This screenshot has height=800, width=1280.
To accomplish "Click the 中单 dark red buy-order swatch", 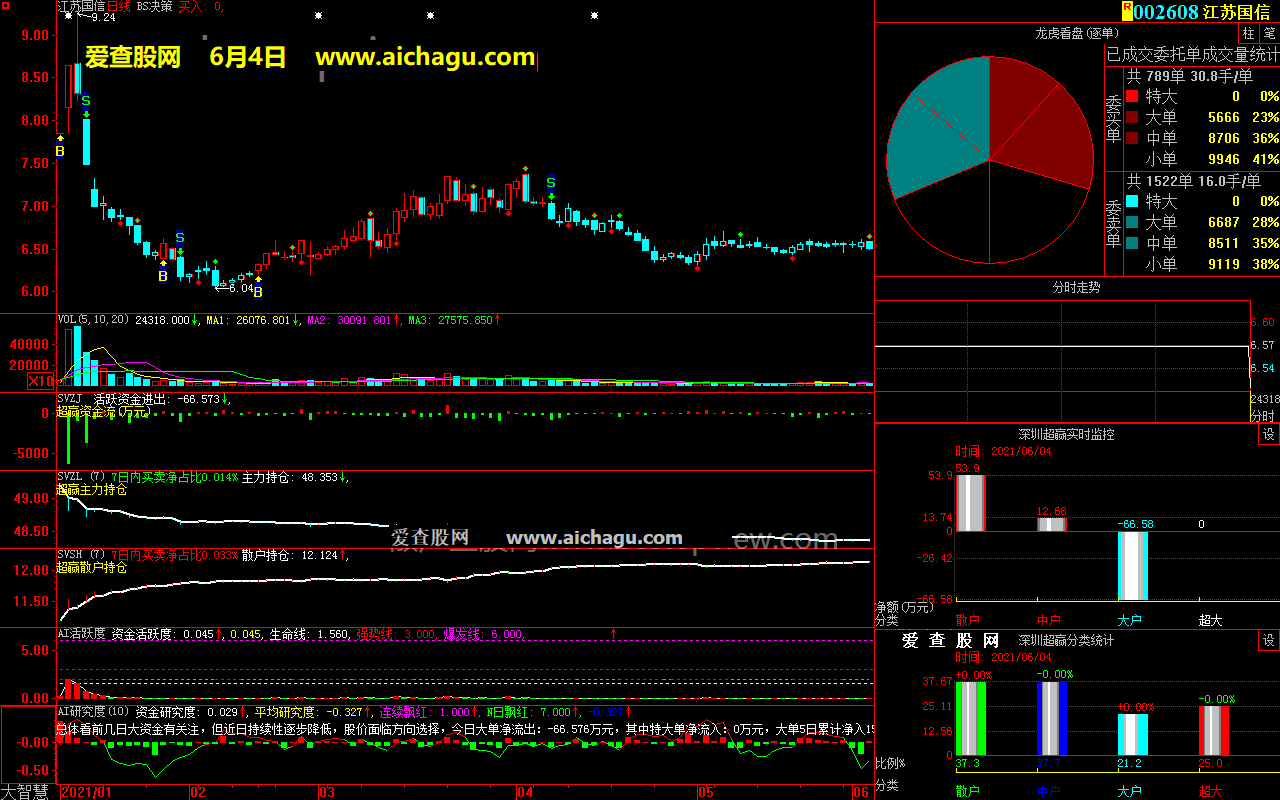I will 1132,139.
